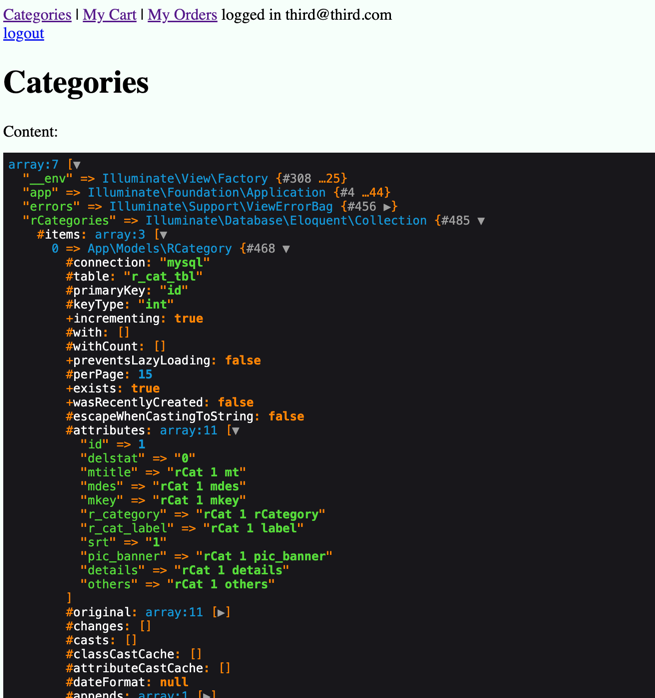655x698 pixels.
Task: Click object reference #456 of ViewErrorBag
Action: 362,207
